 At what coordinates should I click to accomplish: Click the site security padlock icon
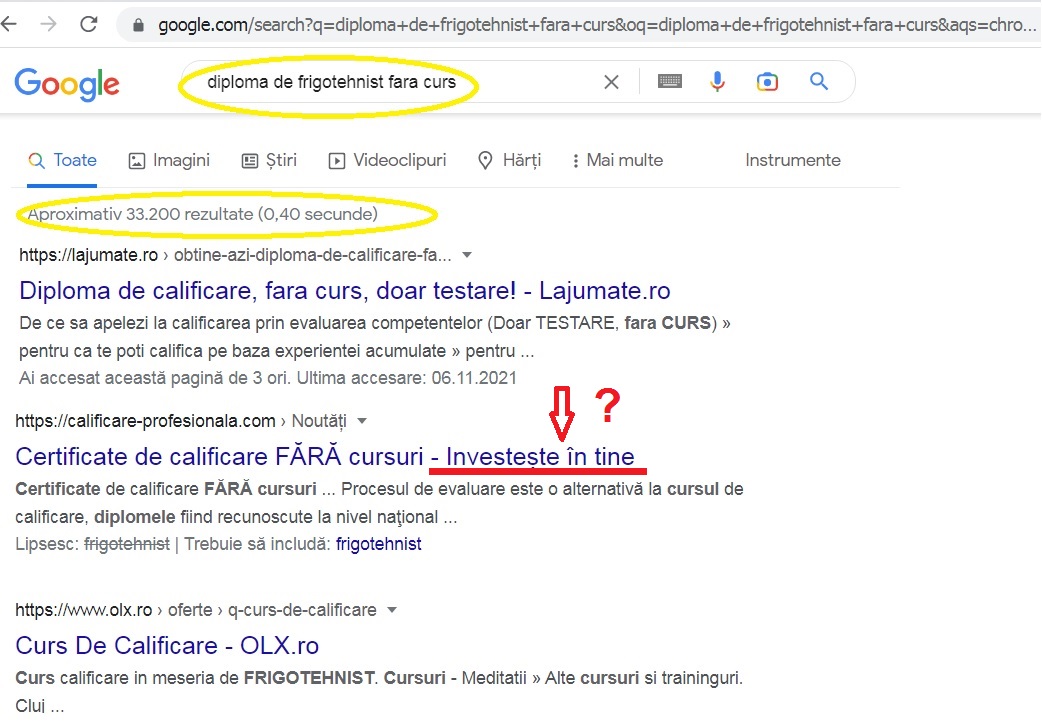[136, 26]
